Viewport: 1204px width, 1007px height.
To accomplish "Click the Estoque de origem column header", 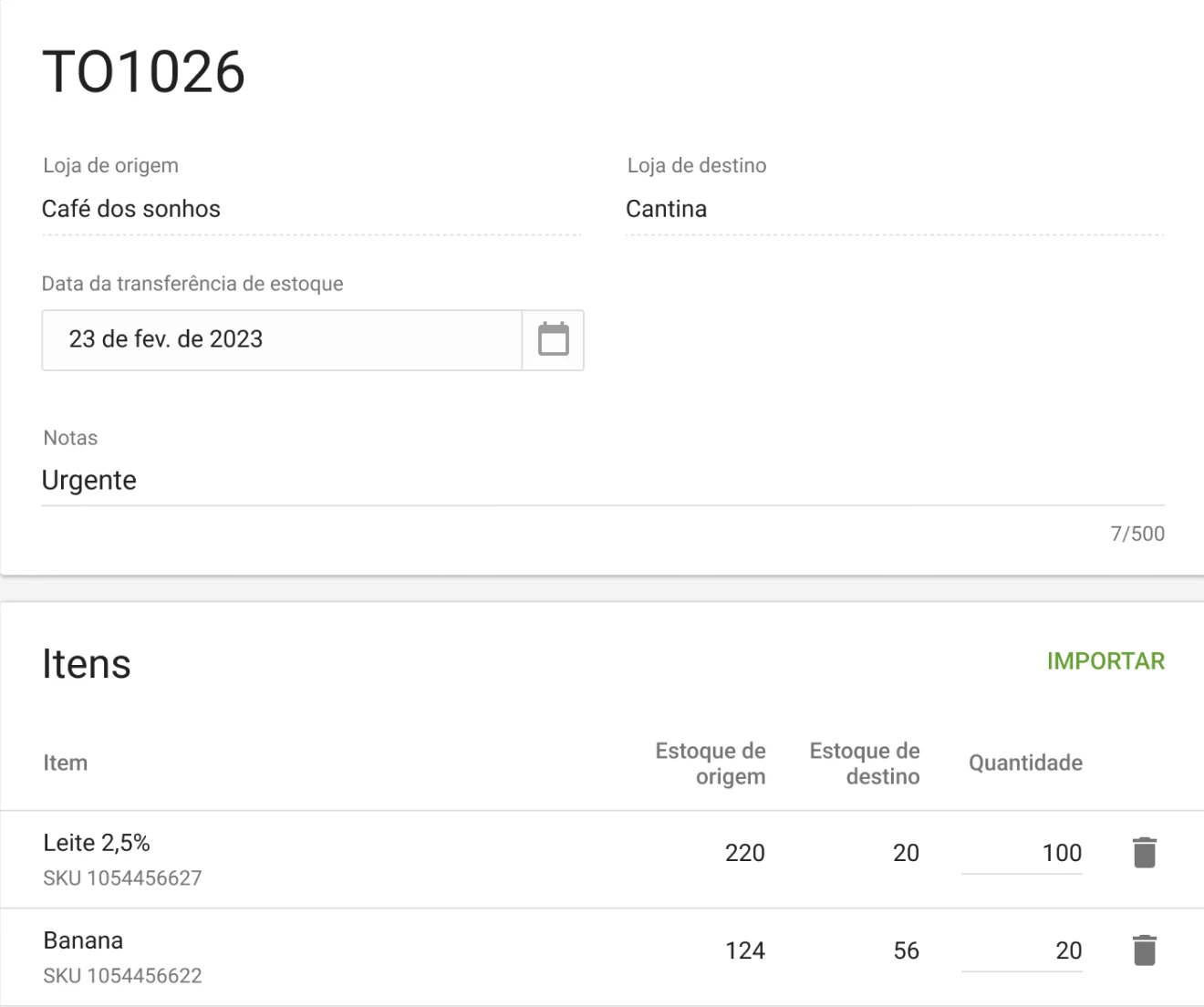I will click(711, 763).
